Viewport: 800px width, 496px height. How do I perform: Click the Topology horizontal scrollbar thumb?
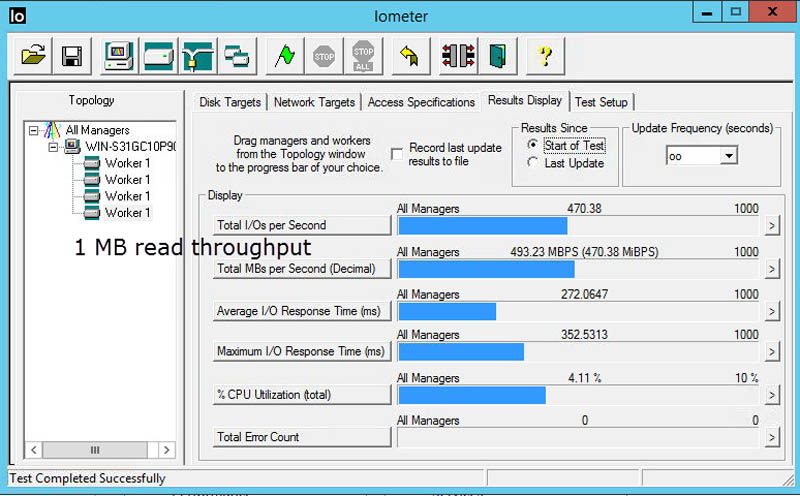click(x=95, y=450)
